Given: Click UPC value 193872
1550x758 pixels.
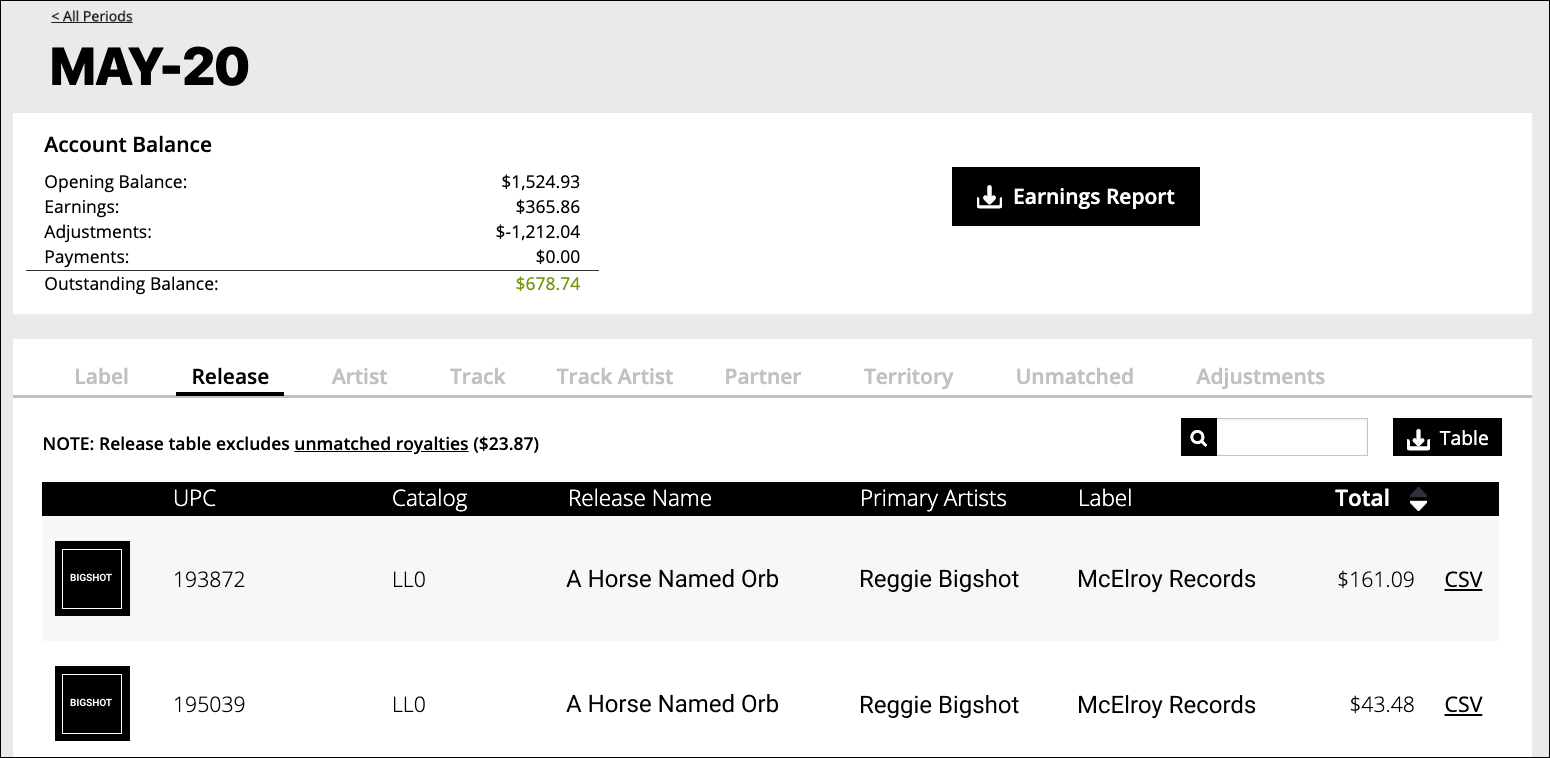Looking at the screenshot, I should coord(209,579).
